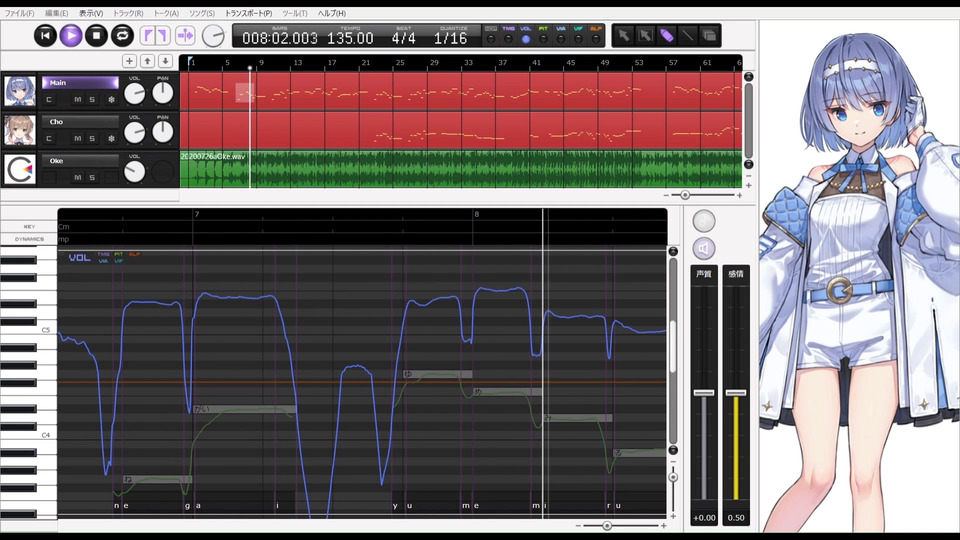Click the DYNAMICS row label
Screen dimensions: 960x540
click(x=29, y=239)
